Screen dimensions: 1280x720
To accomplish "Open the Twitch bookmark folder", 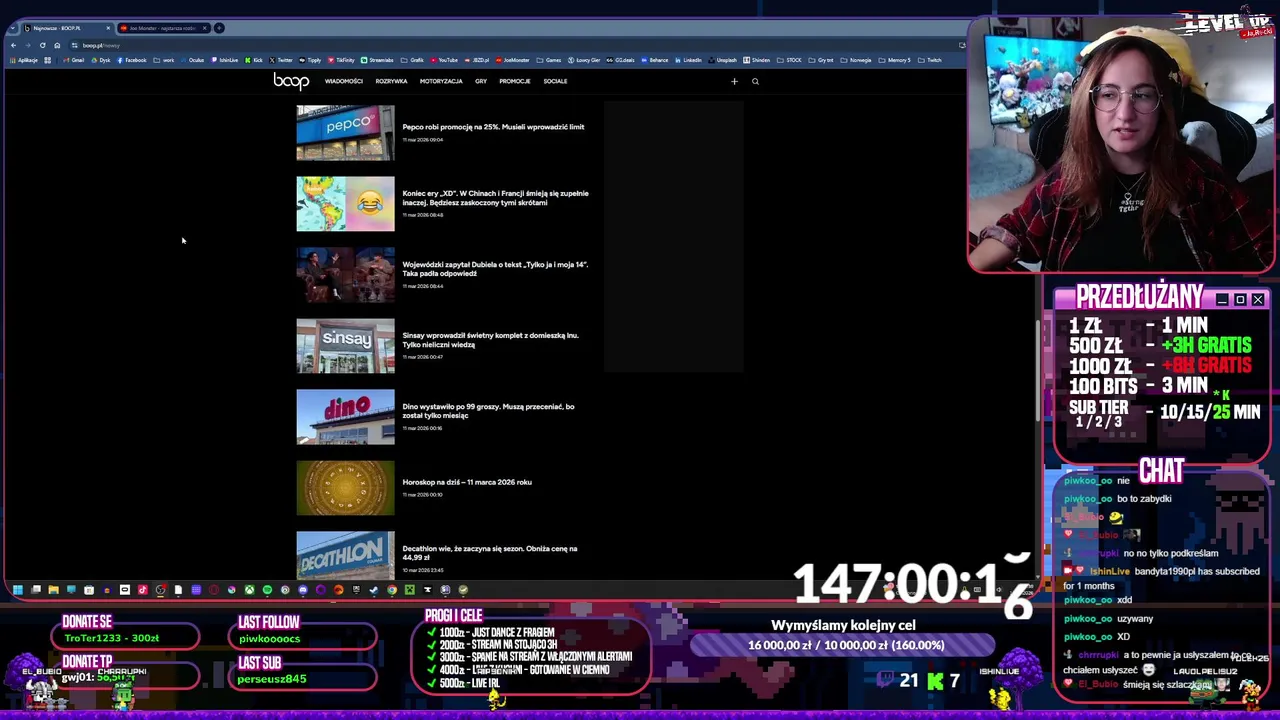I will (930, 60).
